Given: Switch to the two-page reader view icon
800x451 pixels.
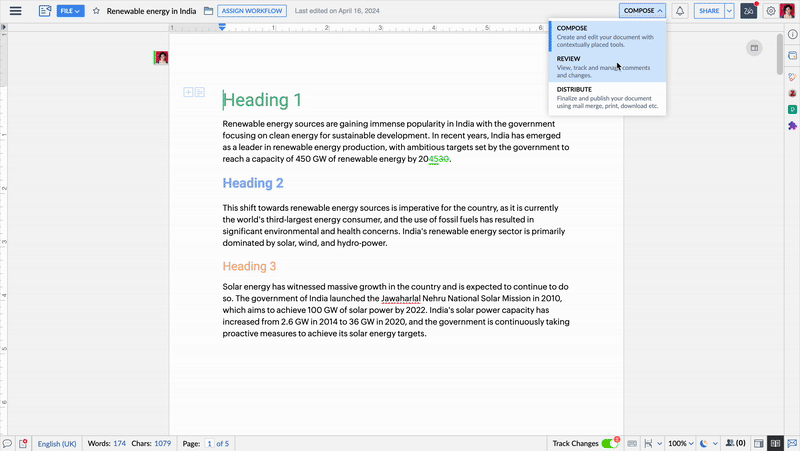Looking at the screenshot, I should [x=776, y=443].
